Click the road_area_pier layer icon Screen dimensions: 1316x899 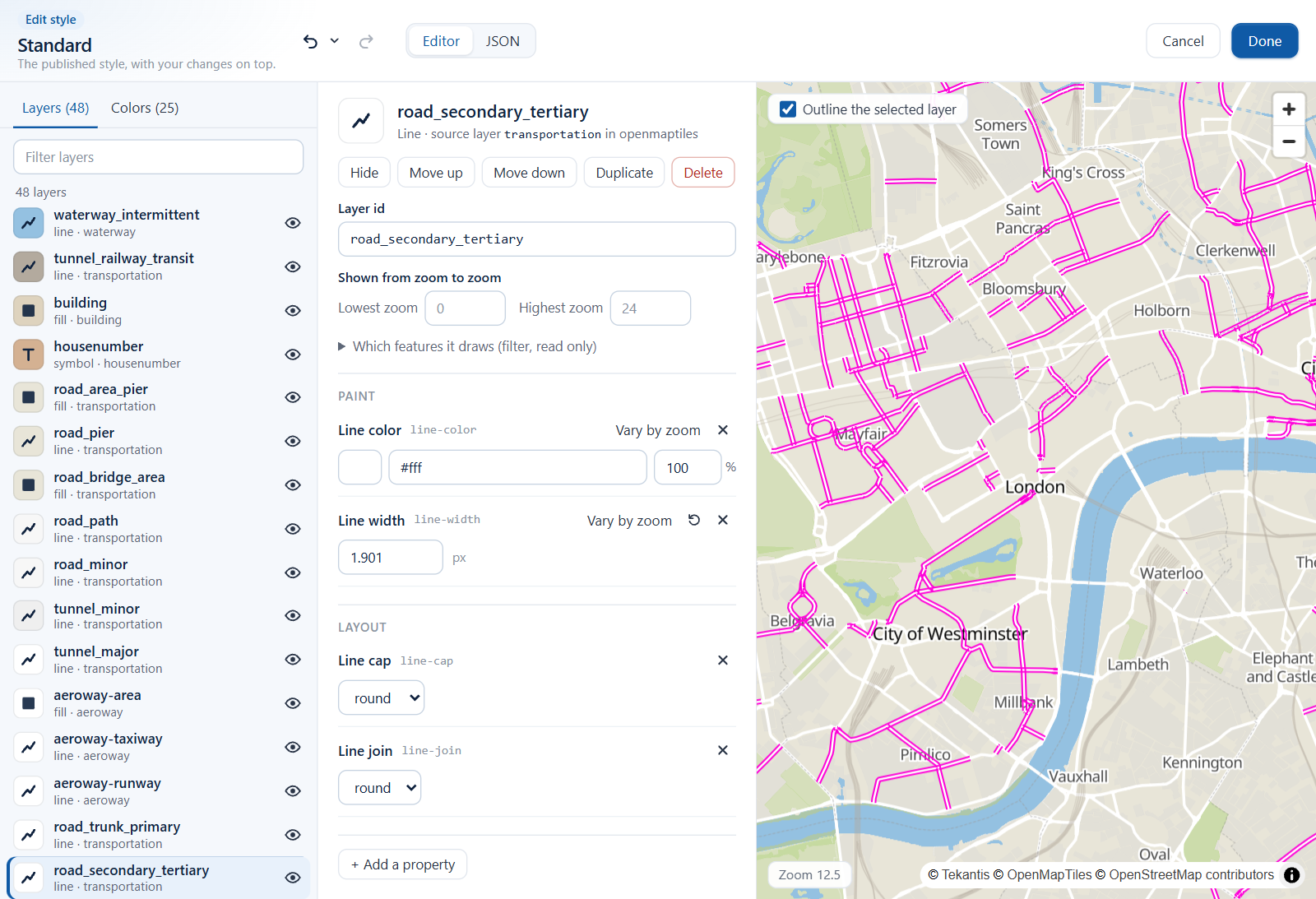[x=29, y=397]
